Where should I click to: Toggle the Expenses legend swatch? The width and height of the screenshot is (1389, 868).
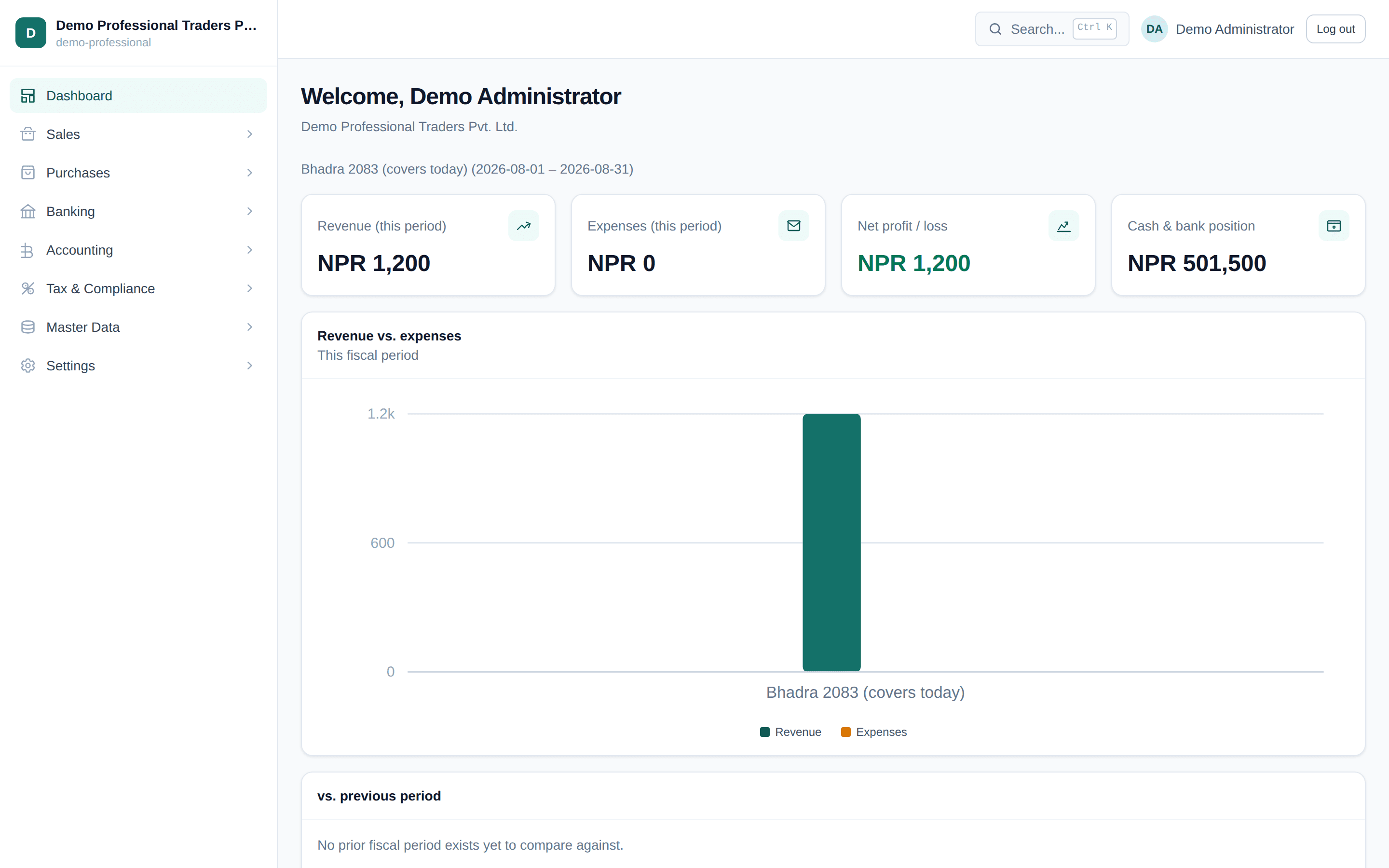(845, 732)
